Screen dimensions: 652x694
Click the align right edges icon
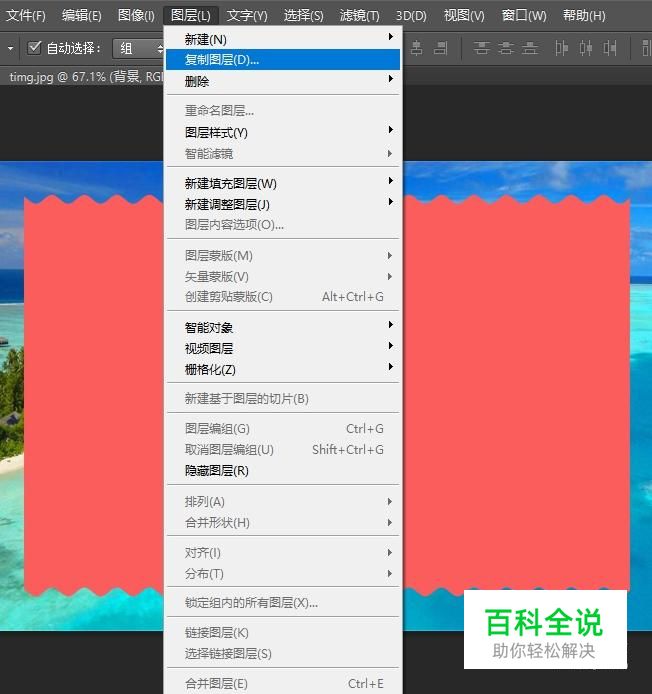point(440,48)
